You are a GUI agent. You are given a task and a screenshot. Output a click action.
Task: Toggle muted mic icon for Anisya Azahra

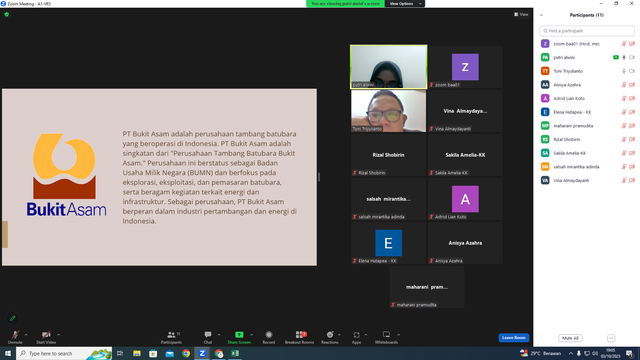[x=624, y=85]
